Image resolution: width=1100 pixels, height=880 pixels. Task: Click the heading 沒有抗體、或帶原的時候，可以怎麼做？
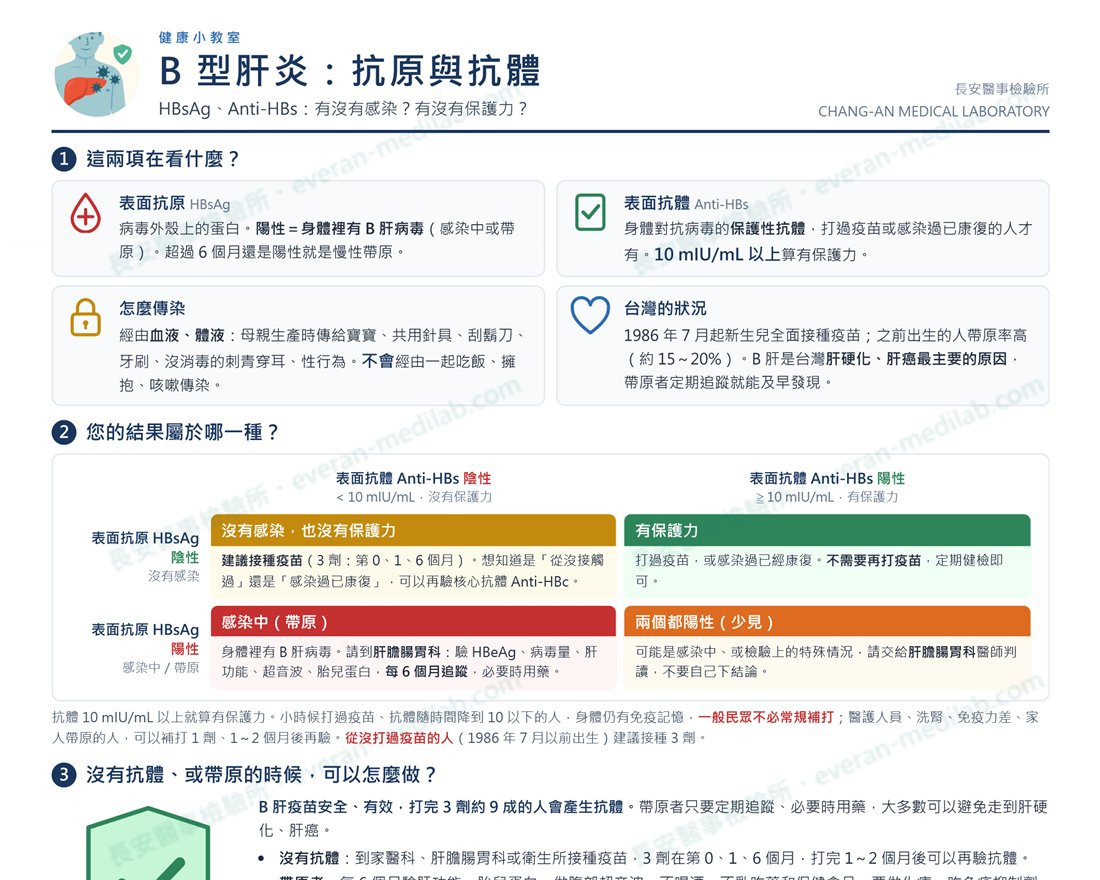(261, 775)
